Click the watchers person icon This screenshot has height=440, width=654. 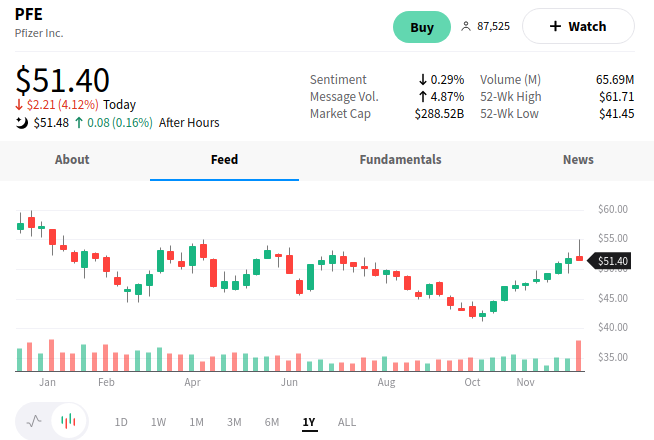[x=465, y=26]
